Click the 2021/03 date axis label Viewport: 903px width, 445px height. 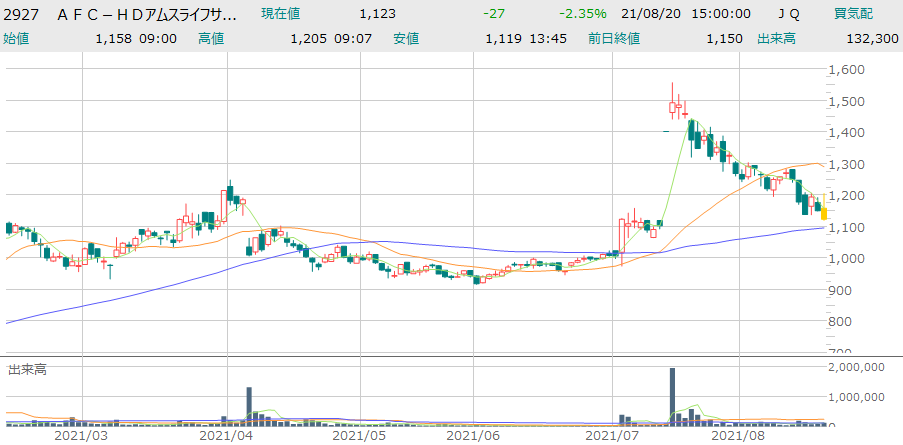80,435
